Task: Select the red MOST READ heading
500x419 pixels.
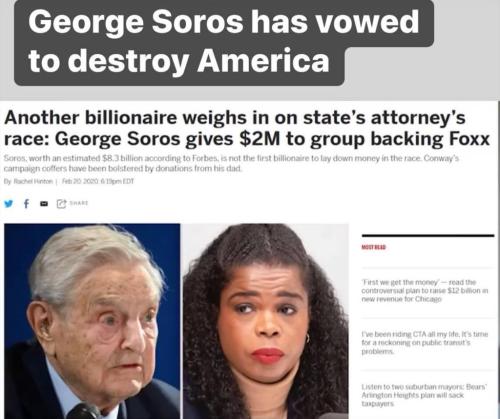Action: tap(374, 247)
